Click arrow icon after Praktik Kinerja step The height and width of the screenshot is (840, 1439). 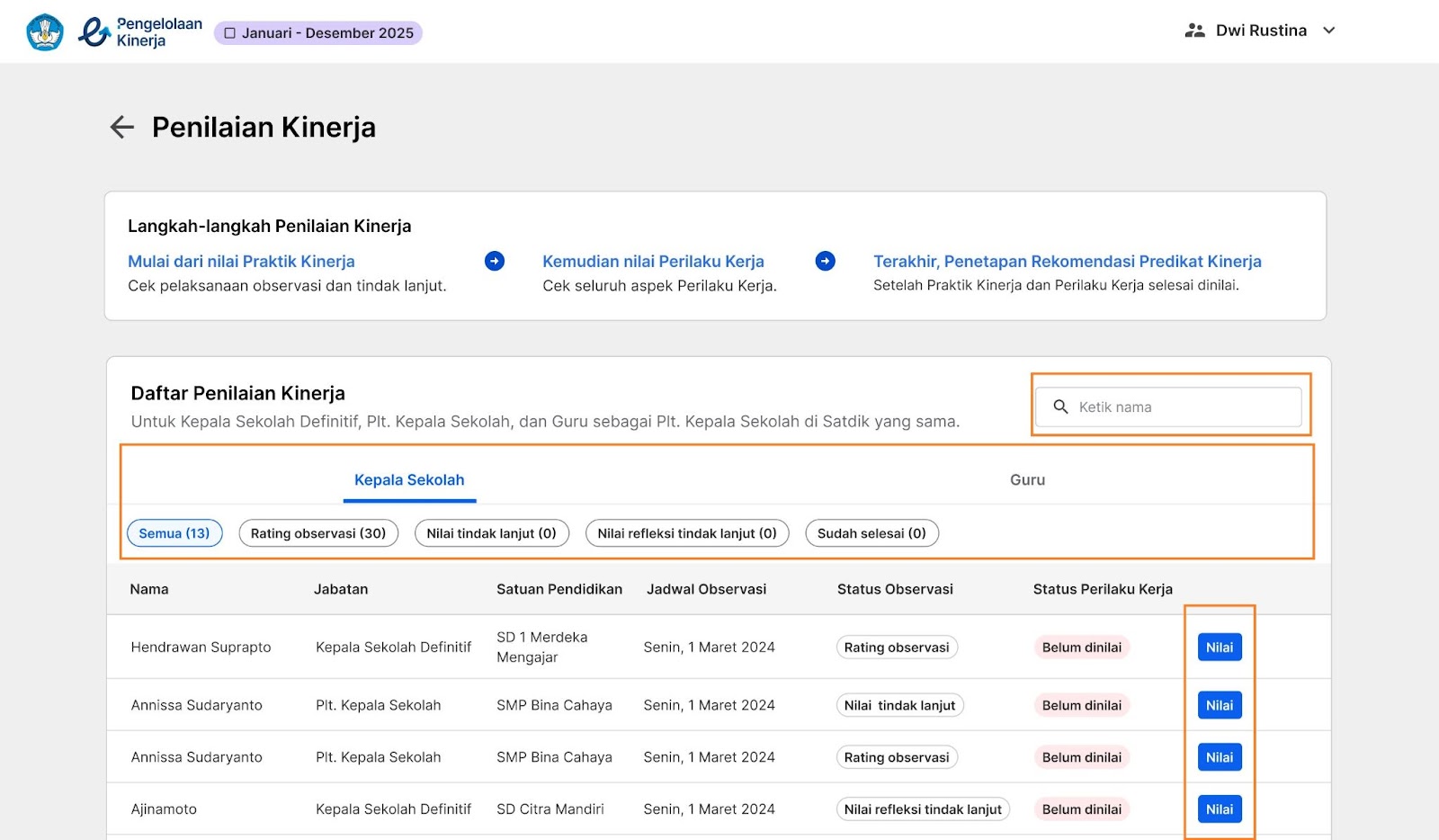[x=494, y=261]
